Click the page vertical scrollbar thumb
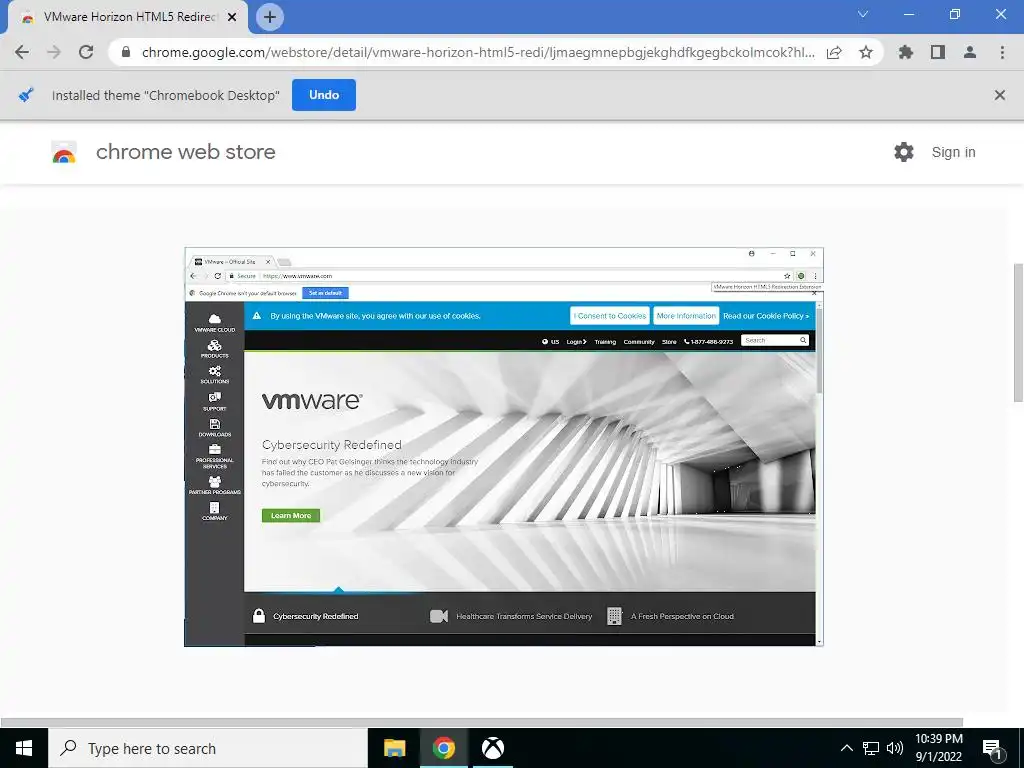This screenshot has width=1024, height=768. click(1017, 333)
